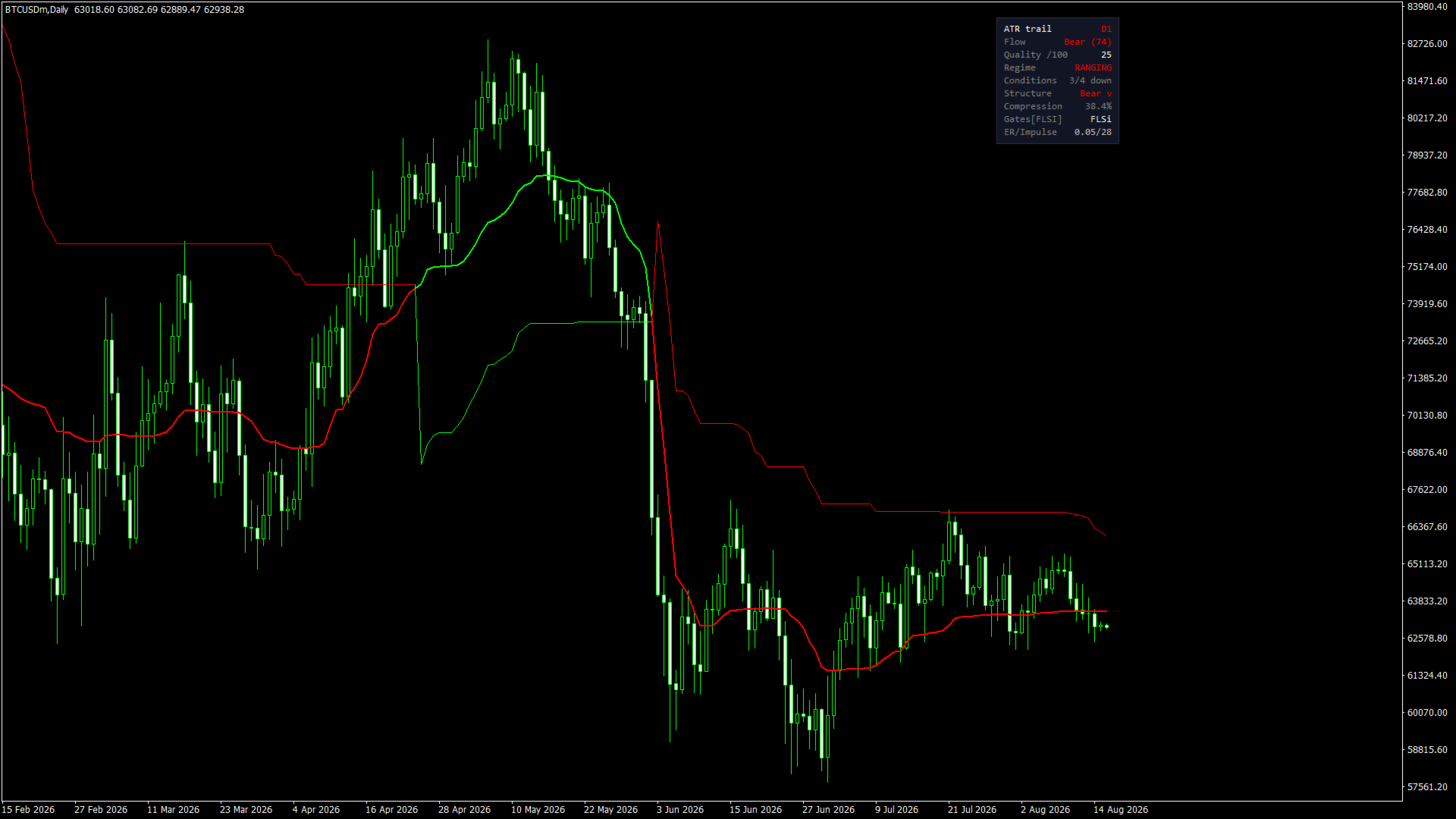Image resolution: width=1456 pixels, height=819 pixels.
Task: Click the 11 Mar 2026 date label
Action: pyautogui.click(x=174, y=810)
